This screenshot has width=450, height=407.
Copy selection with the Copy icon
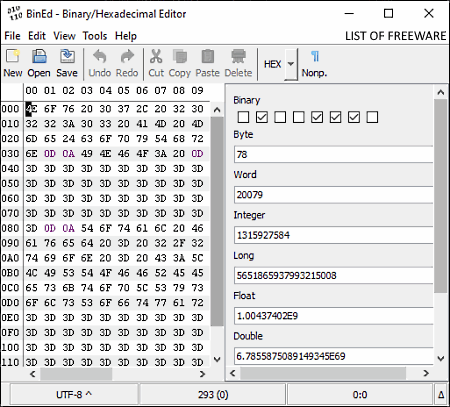tap(180, 56)
